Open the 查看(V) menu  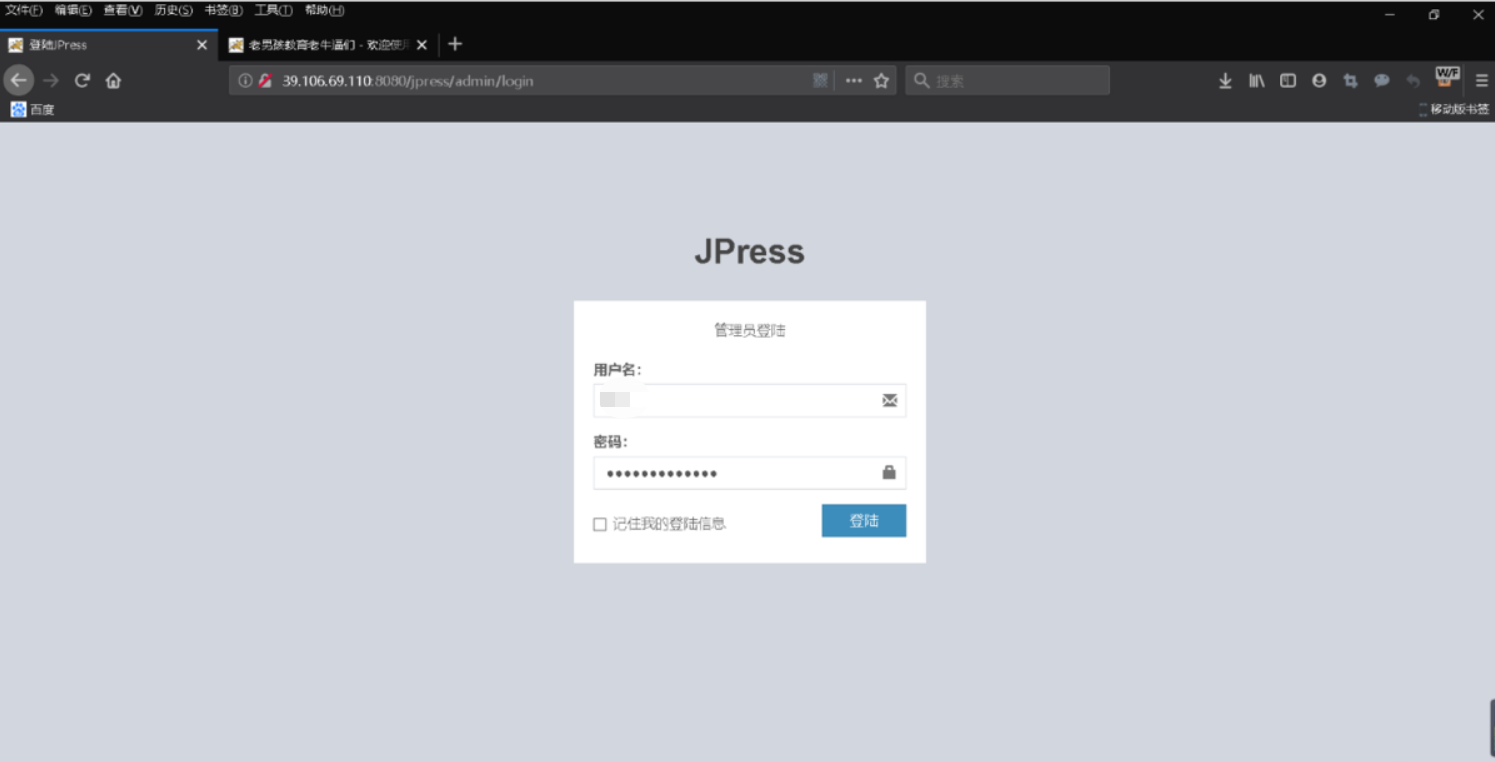click(x=123, y=10)
